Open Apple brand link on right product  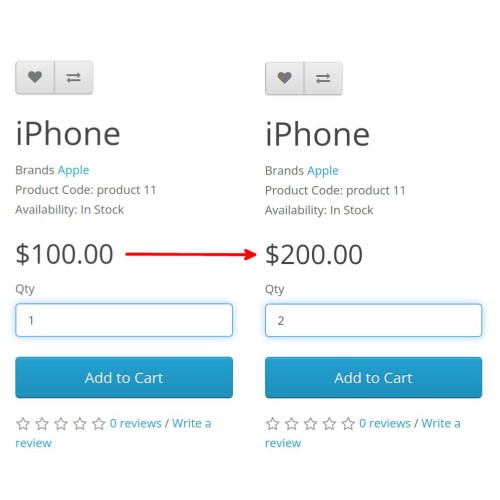(323, 171)
